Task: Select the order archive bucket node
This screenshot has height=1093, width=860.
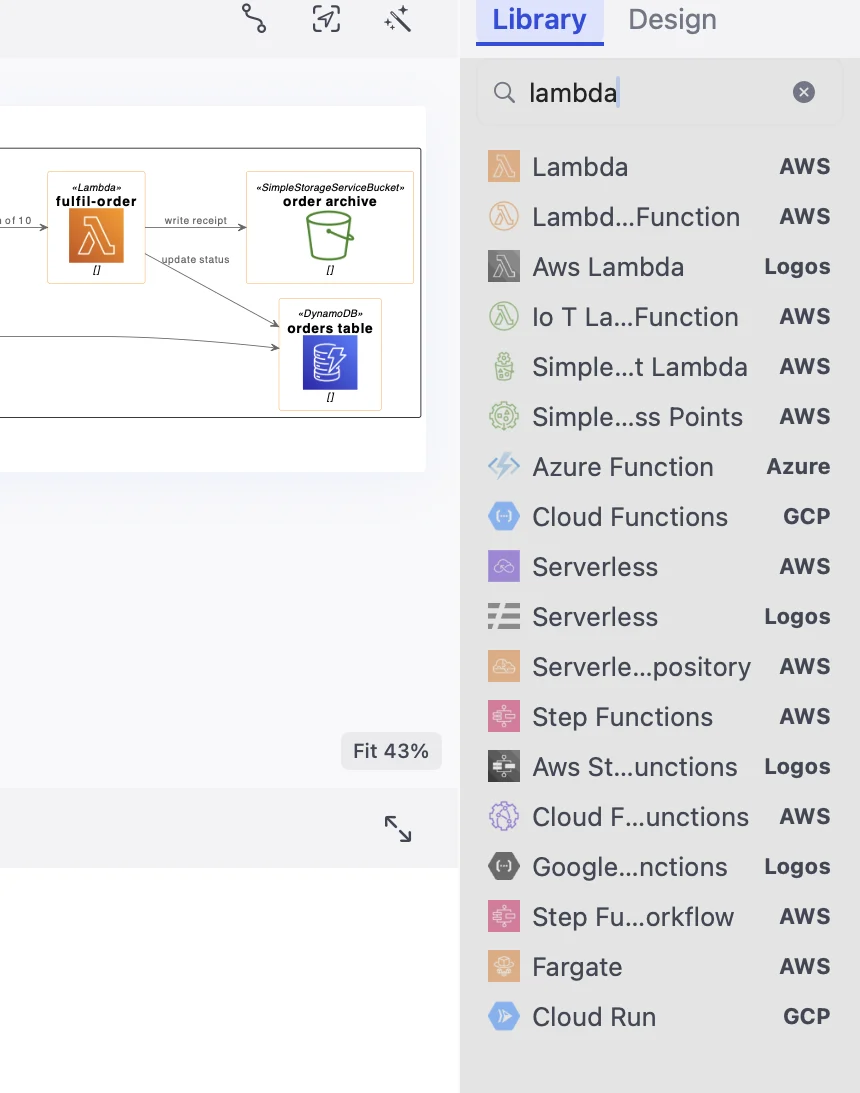Action: [330, 227]
